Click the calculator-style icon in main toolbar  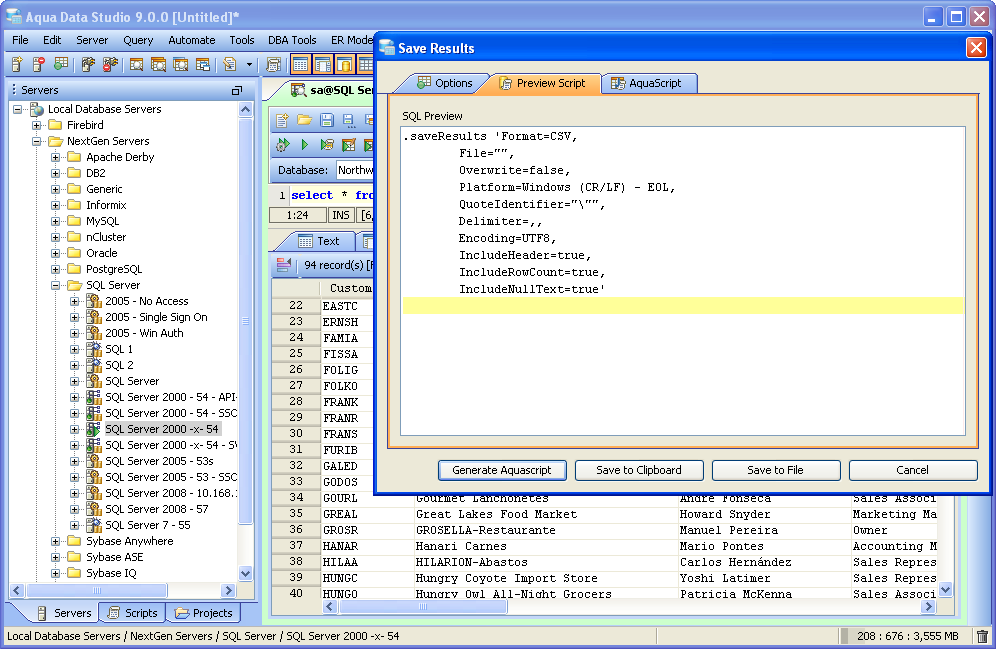[x=273, y=65]
